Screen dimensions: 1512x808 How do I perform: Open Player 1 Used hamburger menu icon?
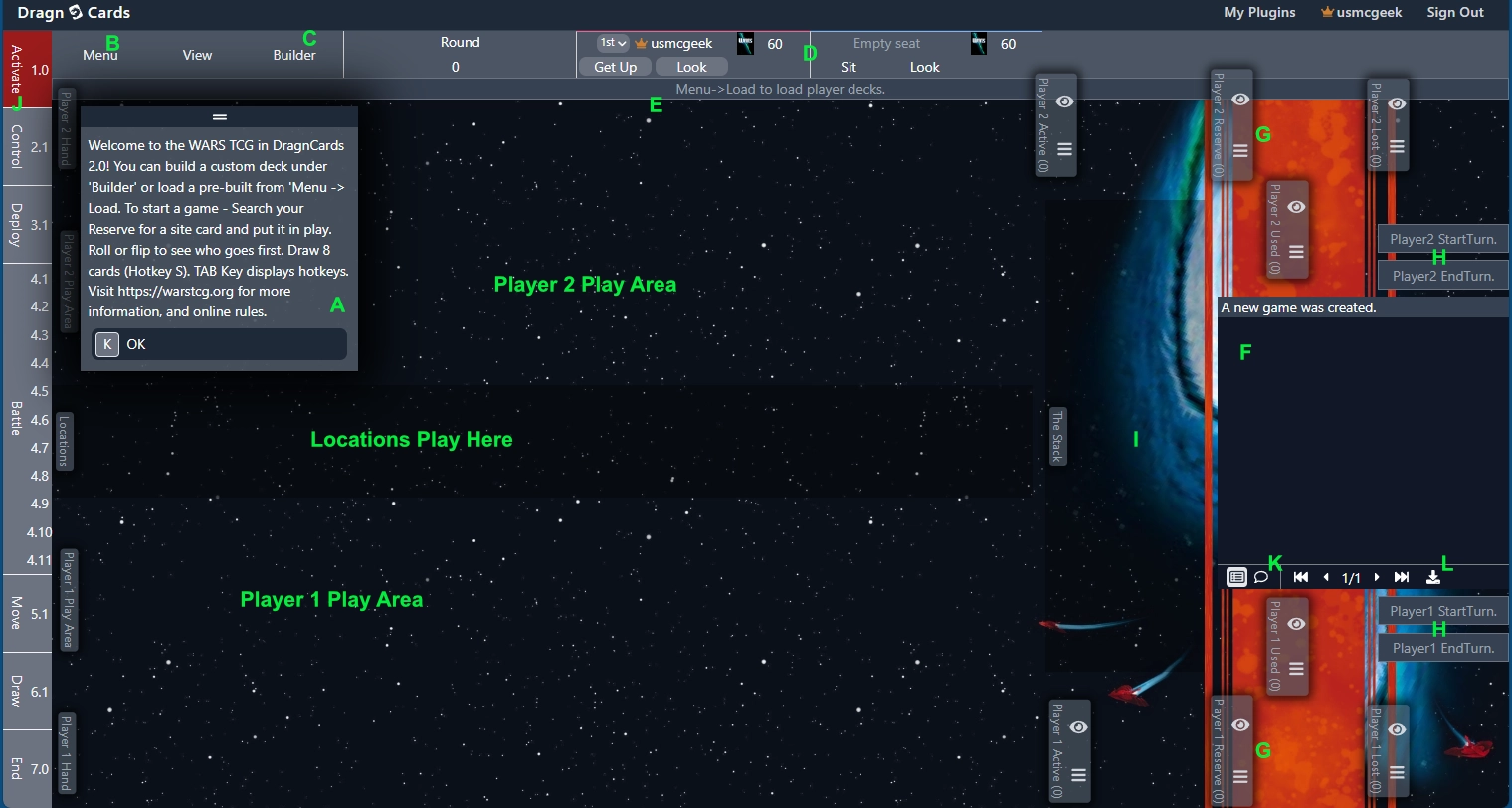point(1296,669)
